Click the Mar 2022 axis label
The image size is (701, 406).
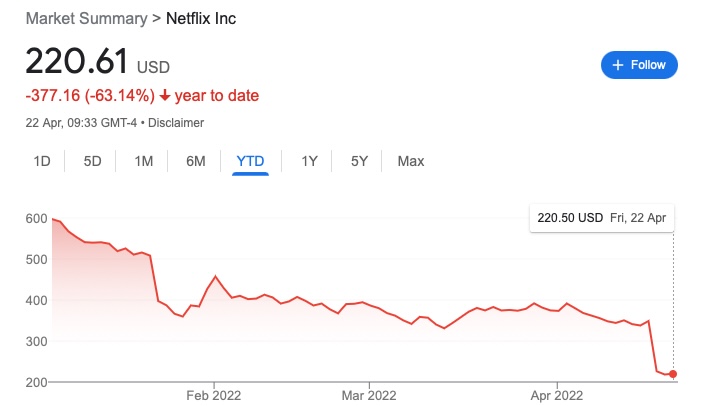[369, 395]
